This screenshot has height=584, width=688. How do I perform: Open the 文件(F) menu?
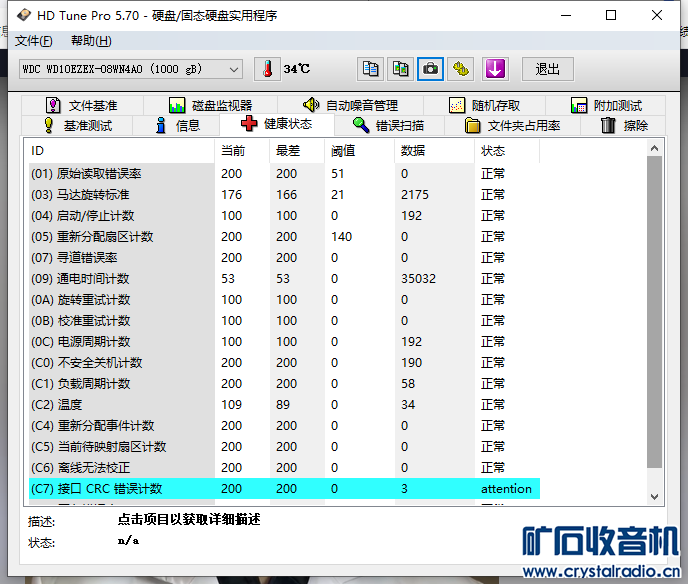click(x=34, y=41)
